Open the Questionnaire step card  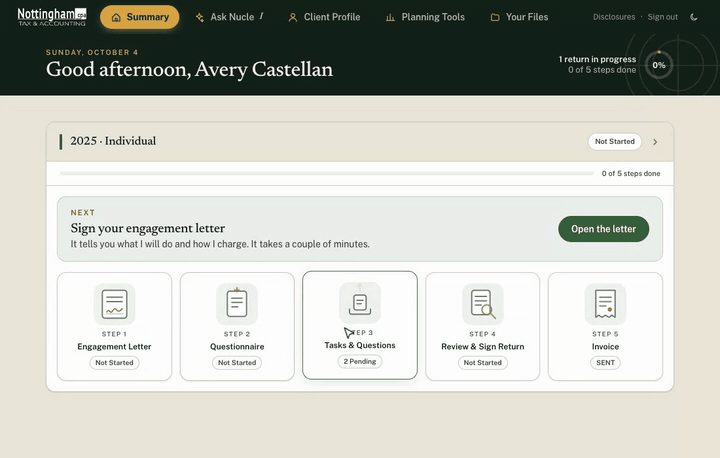click(x=237, y=327)
